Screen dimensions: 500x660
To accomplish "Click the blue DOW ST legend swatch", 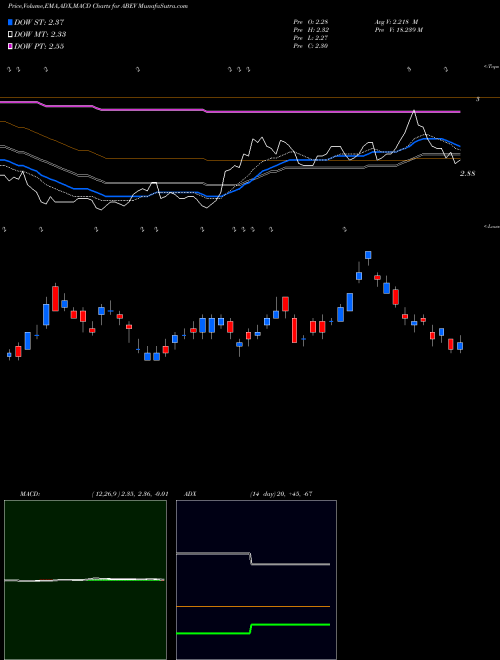I will point(10,22).
